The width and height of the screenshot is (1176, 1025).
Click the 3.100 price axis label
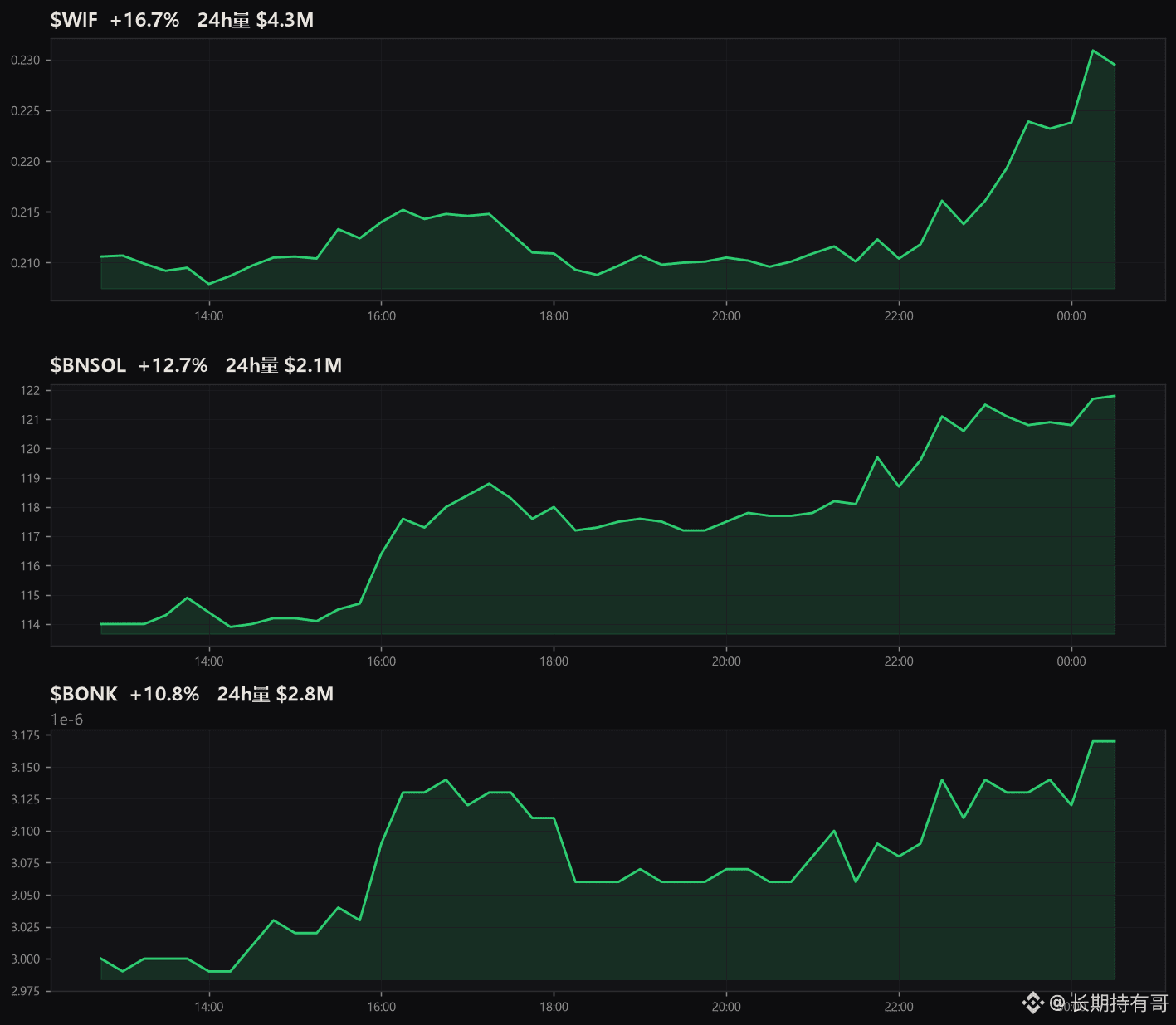(25, 832)
